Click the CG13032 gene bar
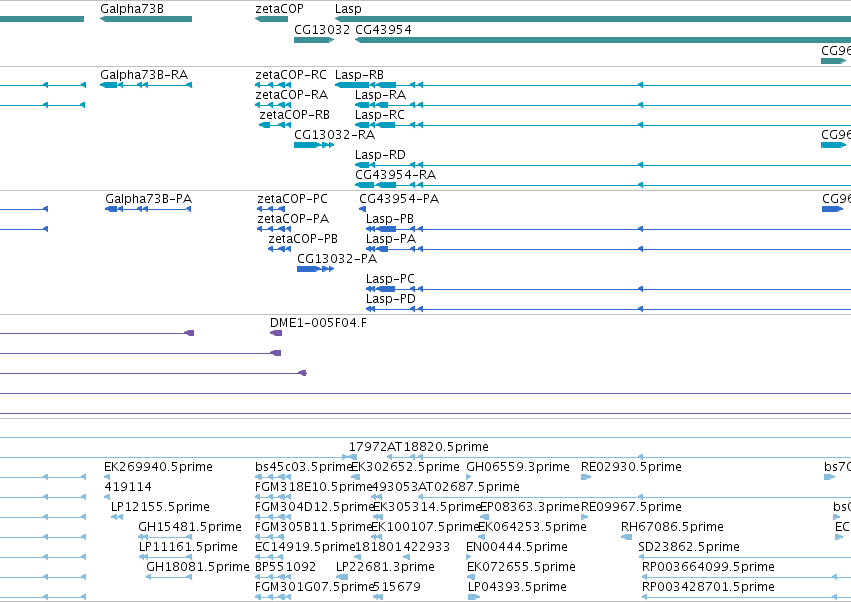 click(x=314, y=40)
